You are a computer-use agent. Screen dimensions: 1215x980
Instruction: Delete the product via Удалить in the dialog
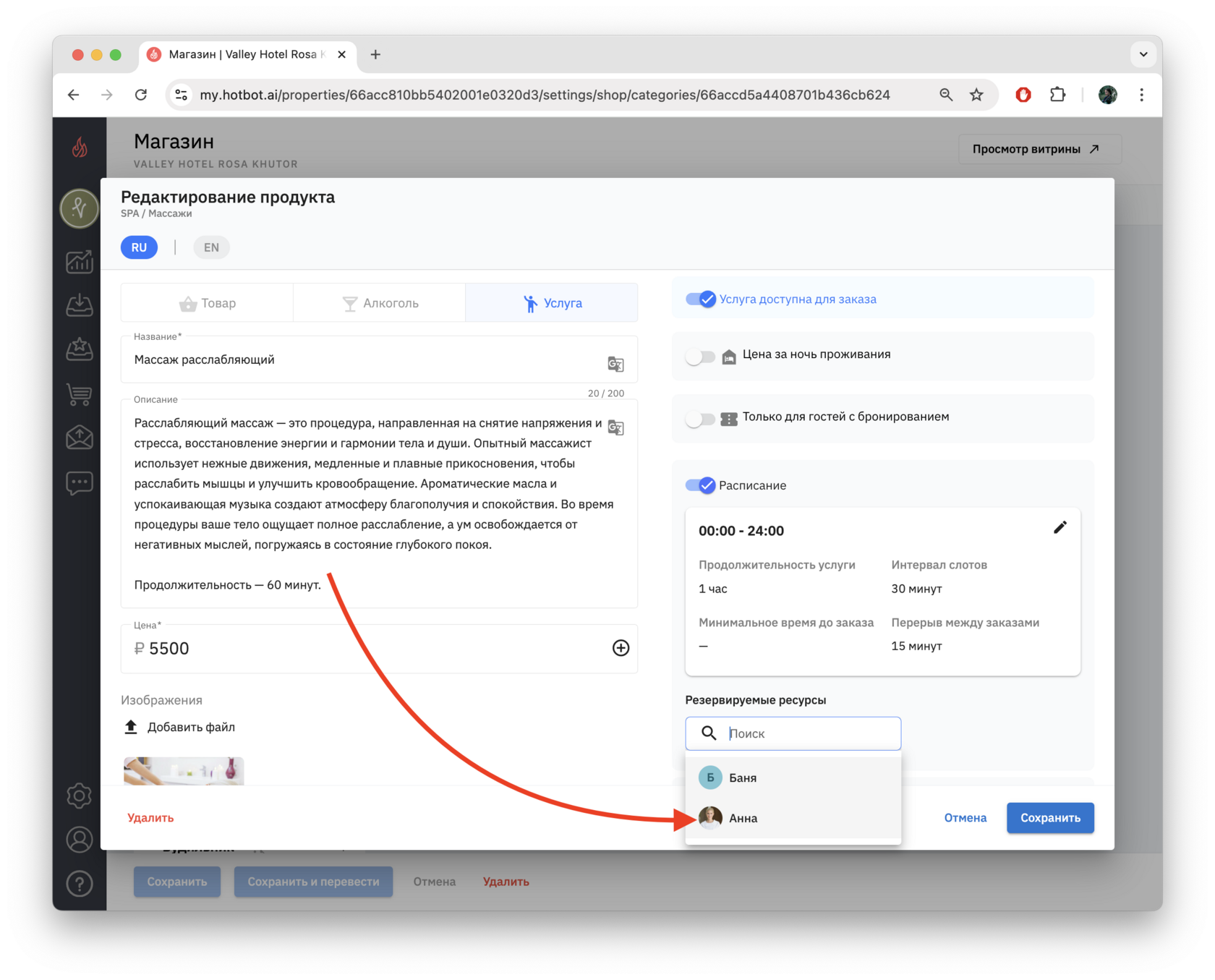click(150, 818)
